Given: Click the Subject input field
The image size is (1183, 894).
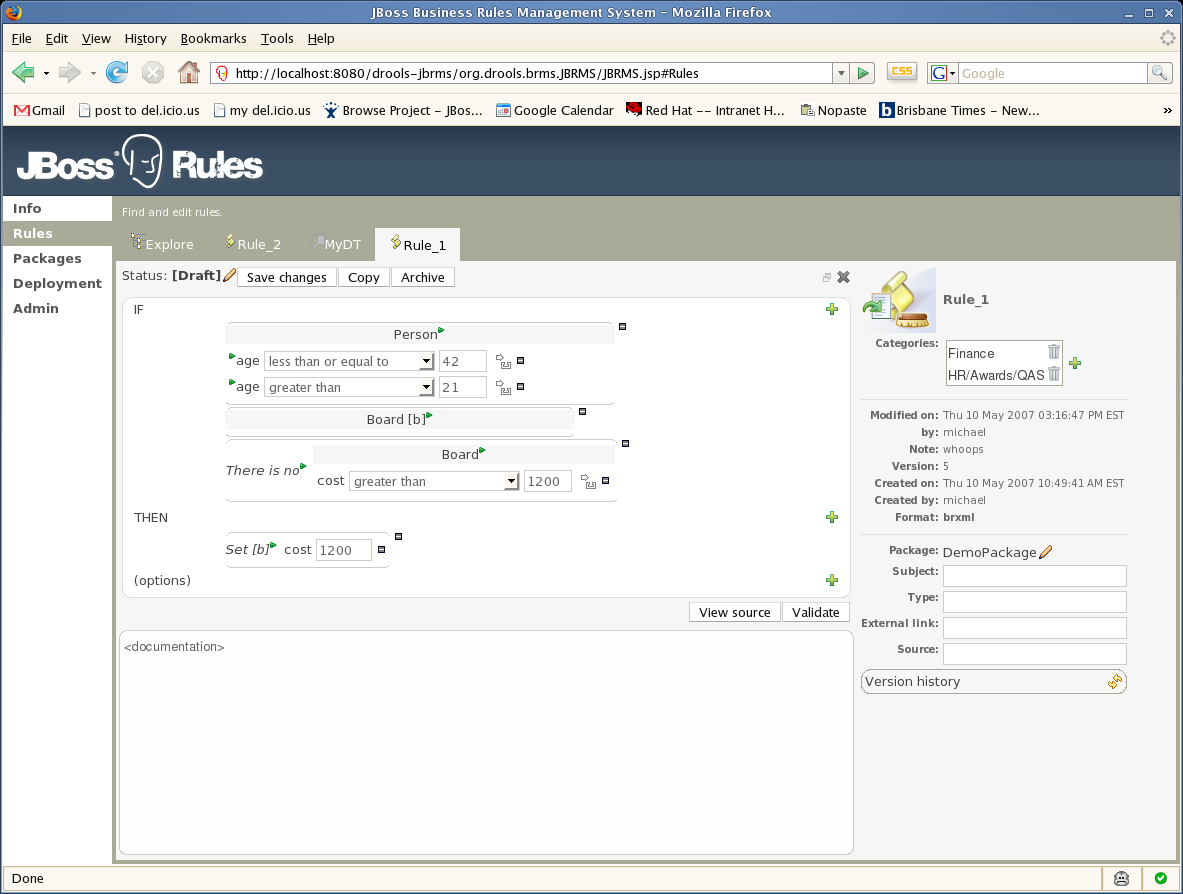Looking at the screenshot, I should pos(1034,576).
